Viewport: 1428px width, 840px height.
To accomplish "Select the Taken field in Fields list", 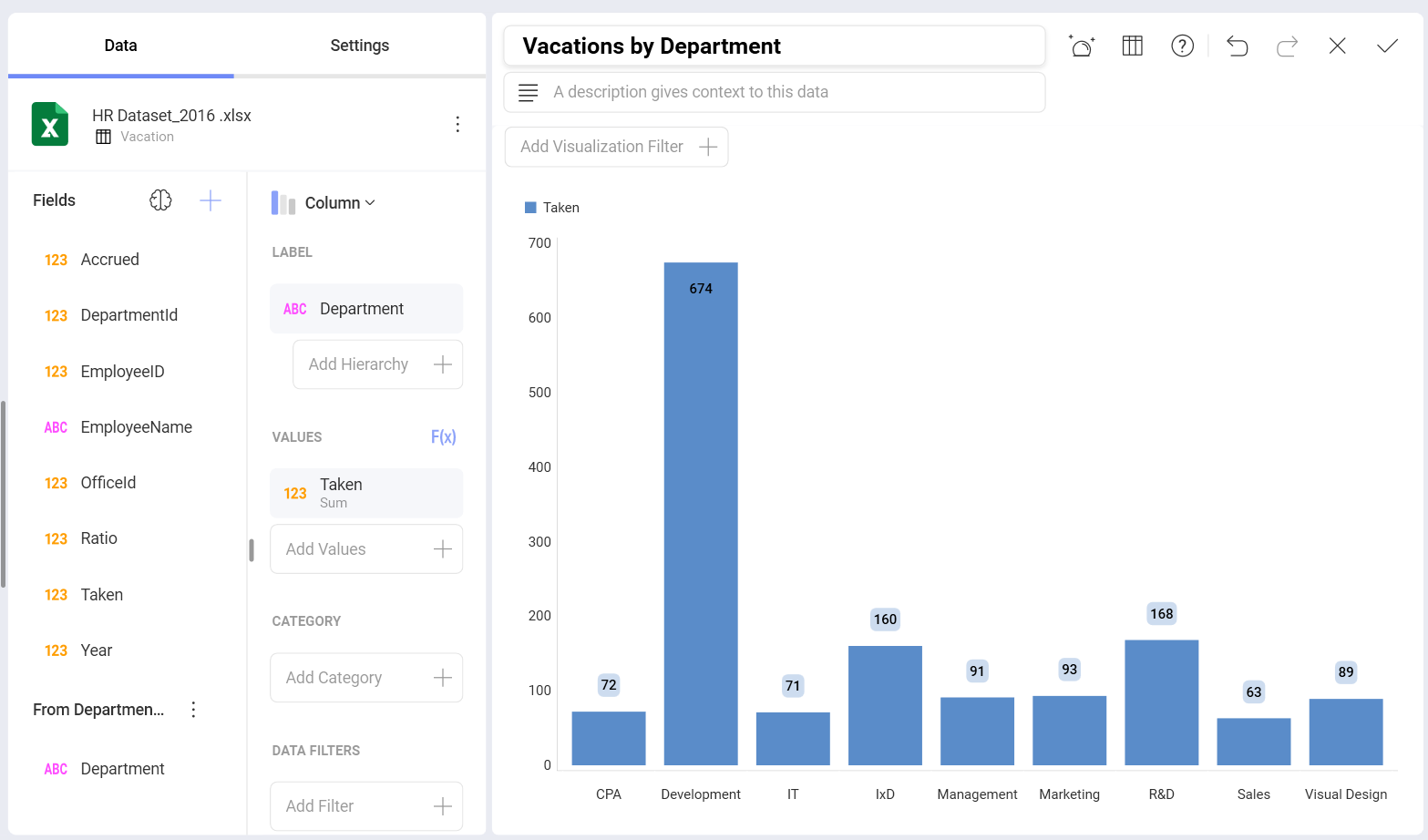I will pyautogui.click(x=84, y=595).
